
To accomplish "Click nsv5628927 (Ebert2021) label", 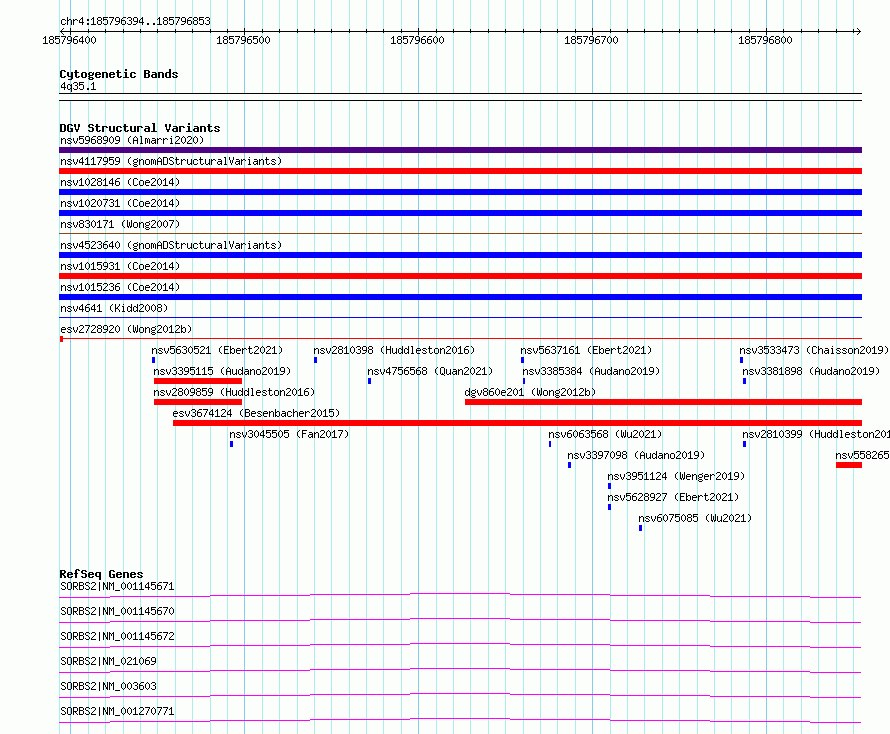I will tap(673, 497).
